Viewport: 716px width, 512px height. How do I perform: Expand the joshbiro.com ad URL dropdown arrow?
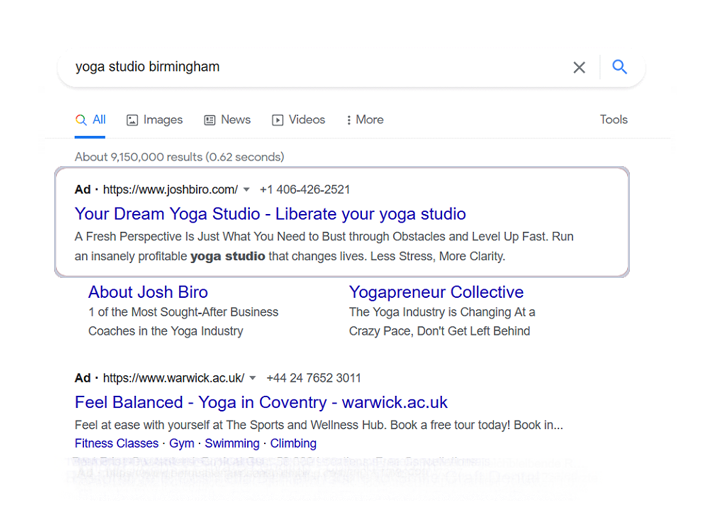247,190
